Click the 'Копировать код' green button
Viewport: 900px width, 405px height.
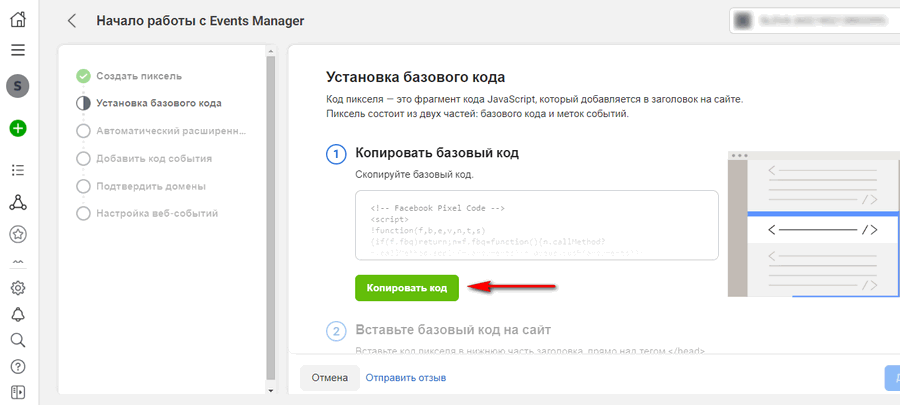(x=407, y=288)
